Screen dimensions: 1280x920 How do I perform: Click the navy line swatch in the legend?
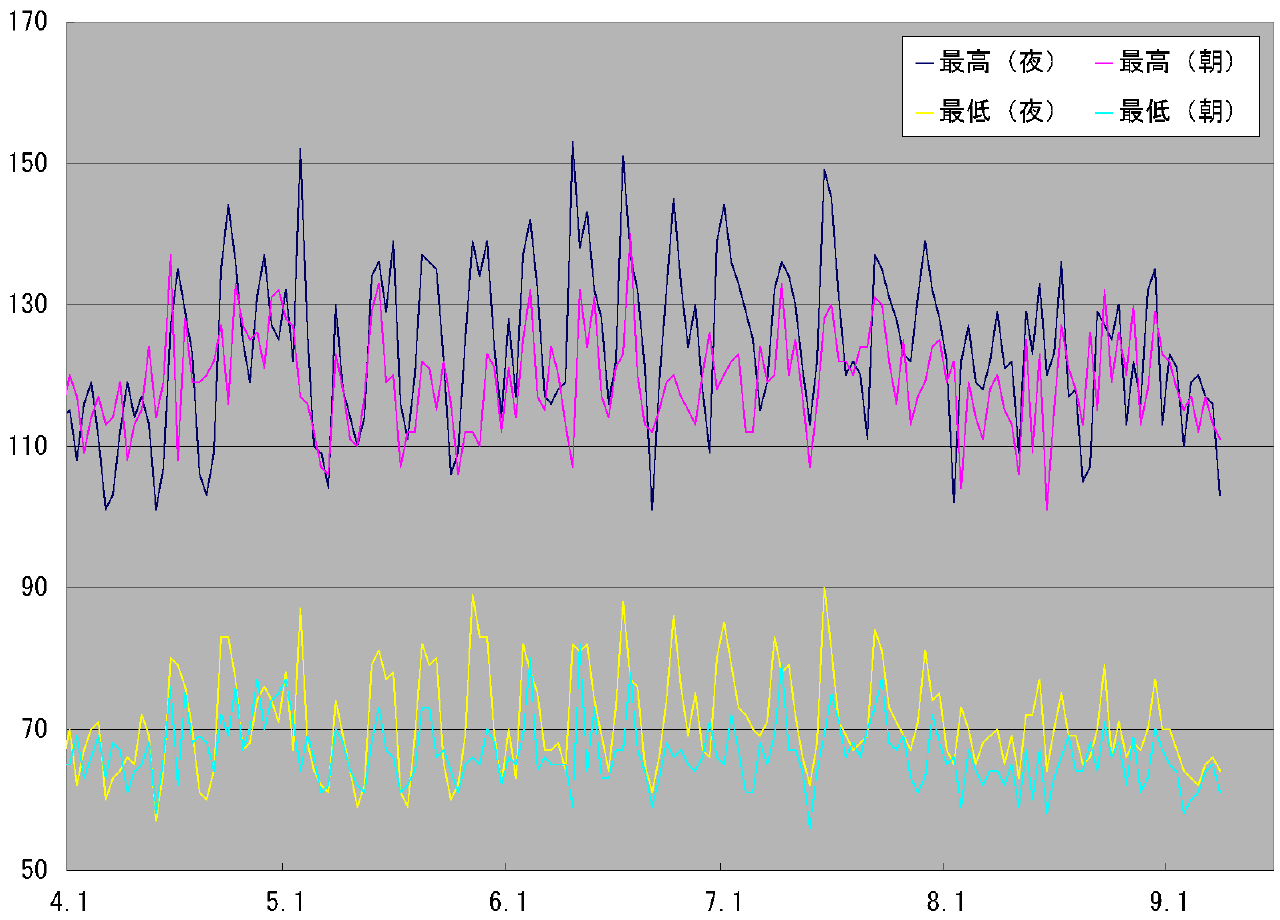click(925, 64)
